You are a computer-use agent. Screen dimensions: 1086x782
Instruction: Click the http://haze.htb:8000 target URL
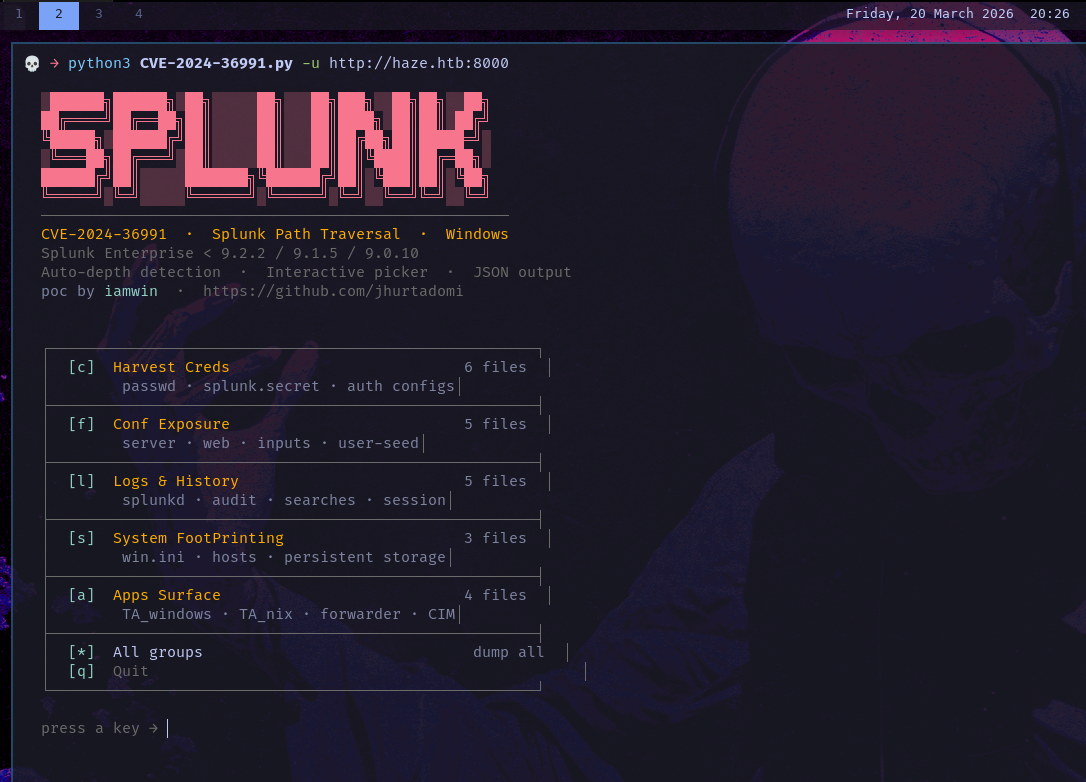tap(418, 63)
